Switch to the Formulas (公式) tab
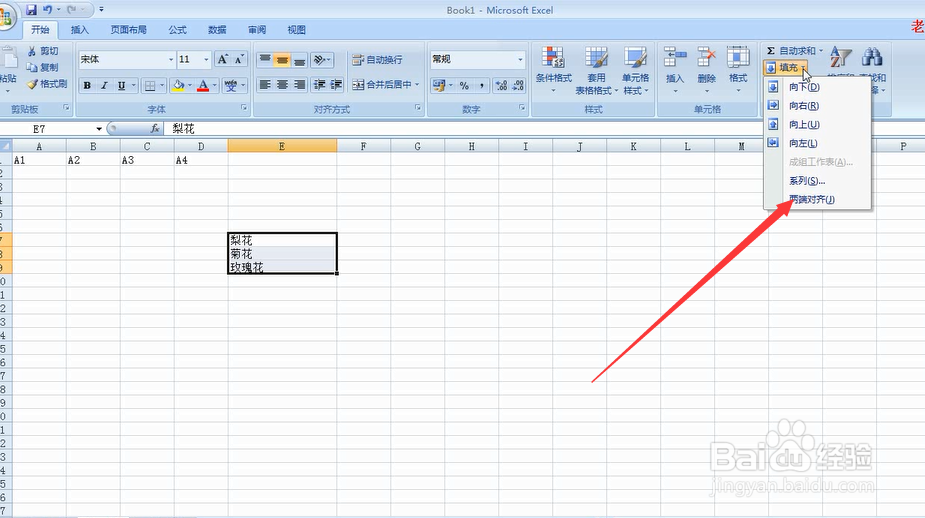The width and height of the screenshot is (925, 518). point(178,29)
